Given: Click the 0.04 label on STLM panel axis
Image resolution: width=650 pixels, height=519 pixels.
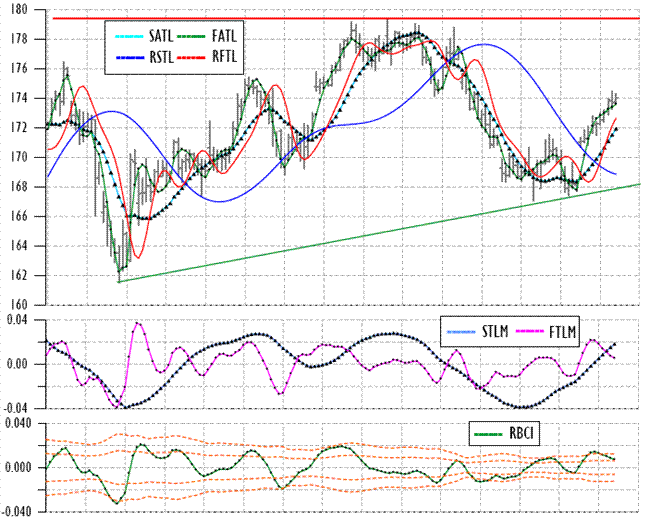Looking at the screenshot, I should tap(15, 320).
